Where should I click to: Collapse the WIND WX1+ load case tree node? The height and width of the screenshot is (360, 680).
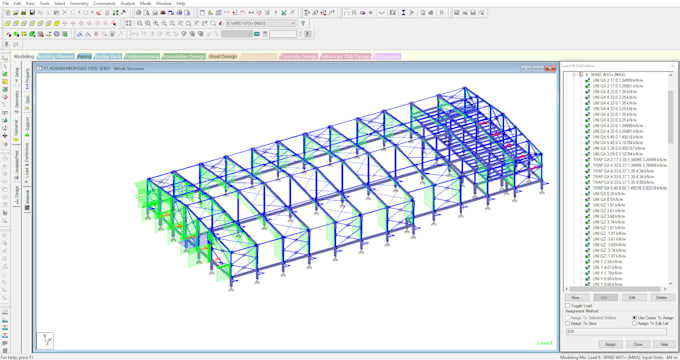click(574, 75)
